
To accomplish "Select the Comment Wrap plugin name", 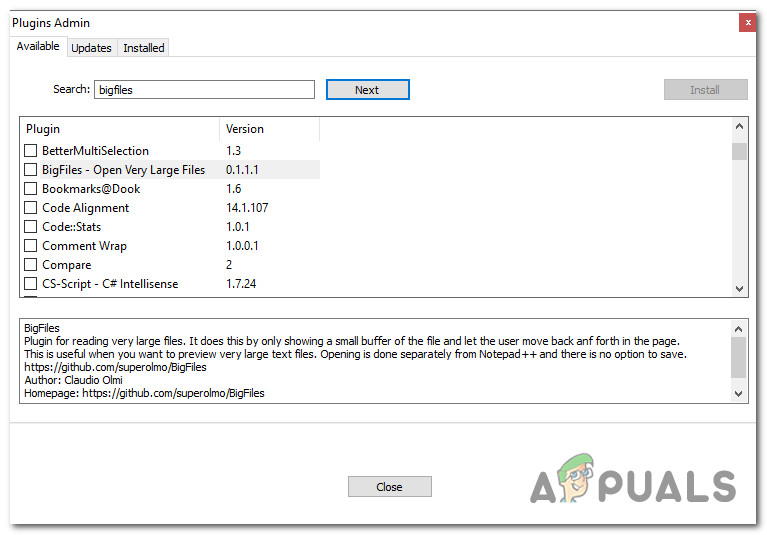I will pos(84,245).
